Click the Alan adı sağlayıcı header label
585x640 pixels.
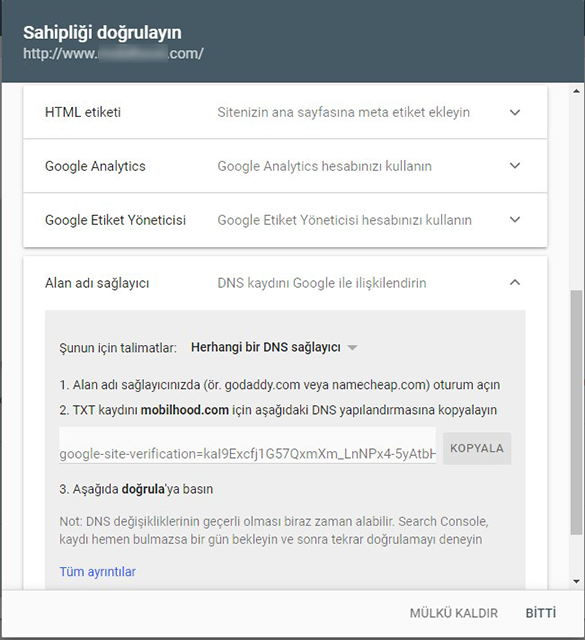97,283
